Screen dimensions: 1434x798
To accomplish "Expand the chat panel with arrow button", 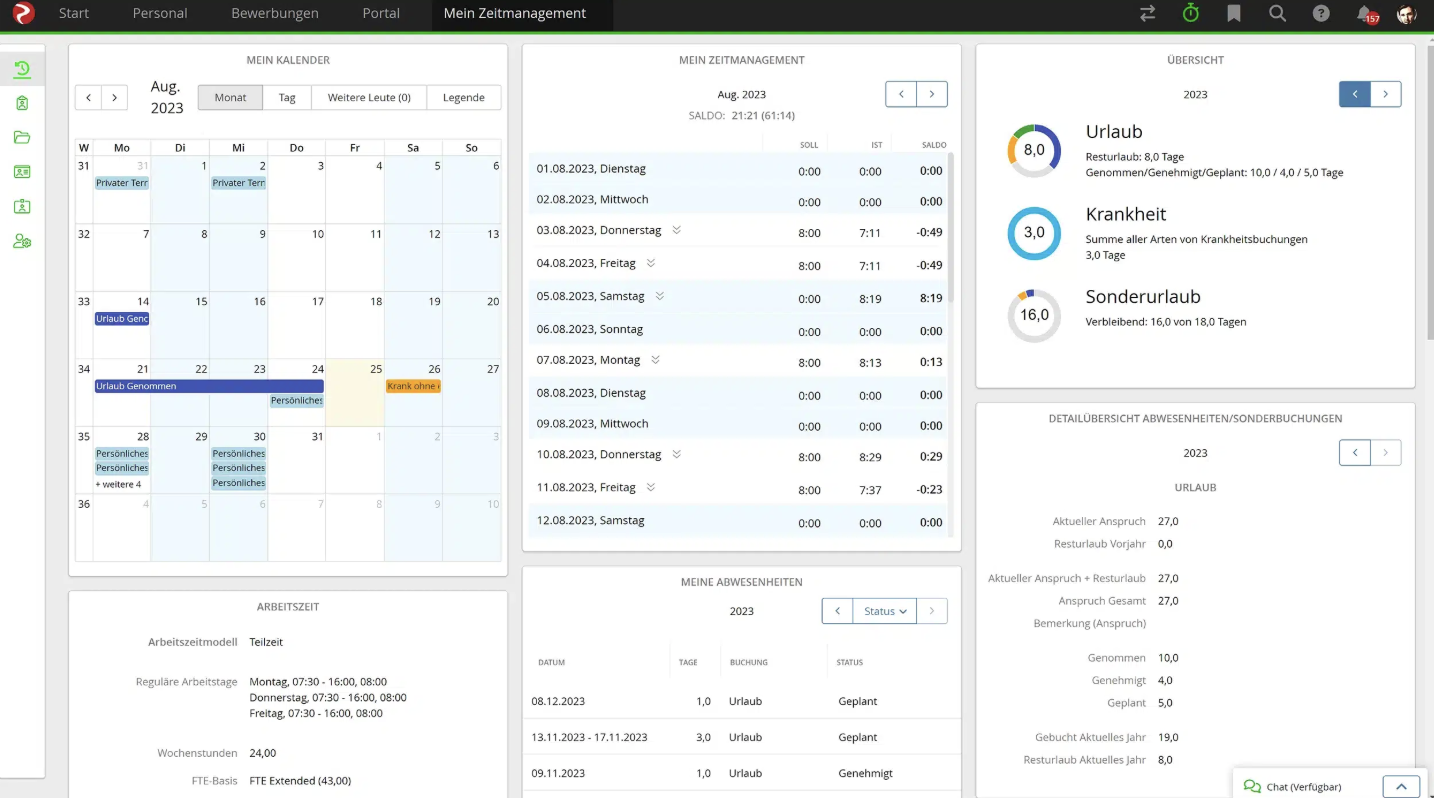I will (x=1401, y=786).
